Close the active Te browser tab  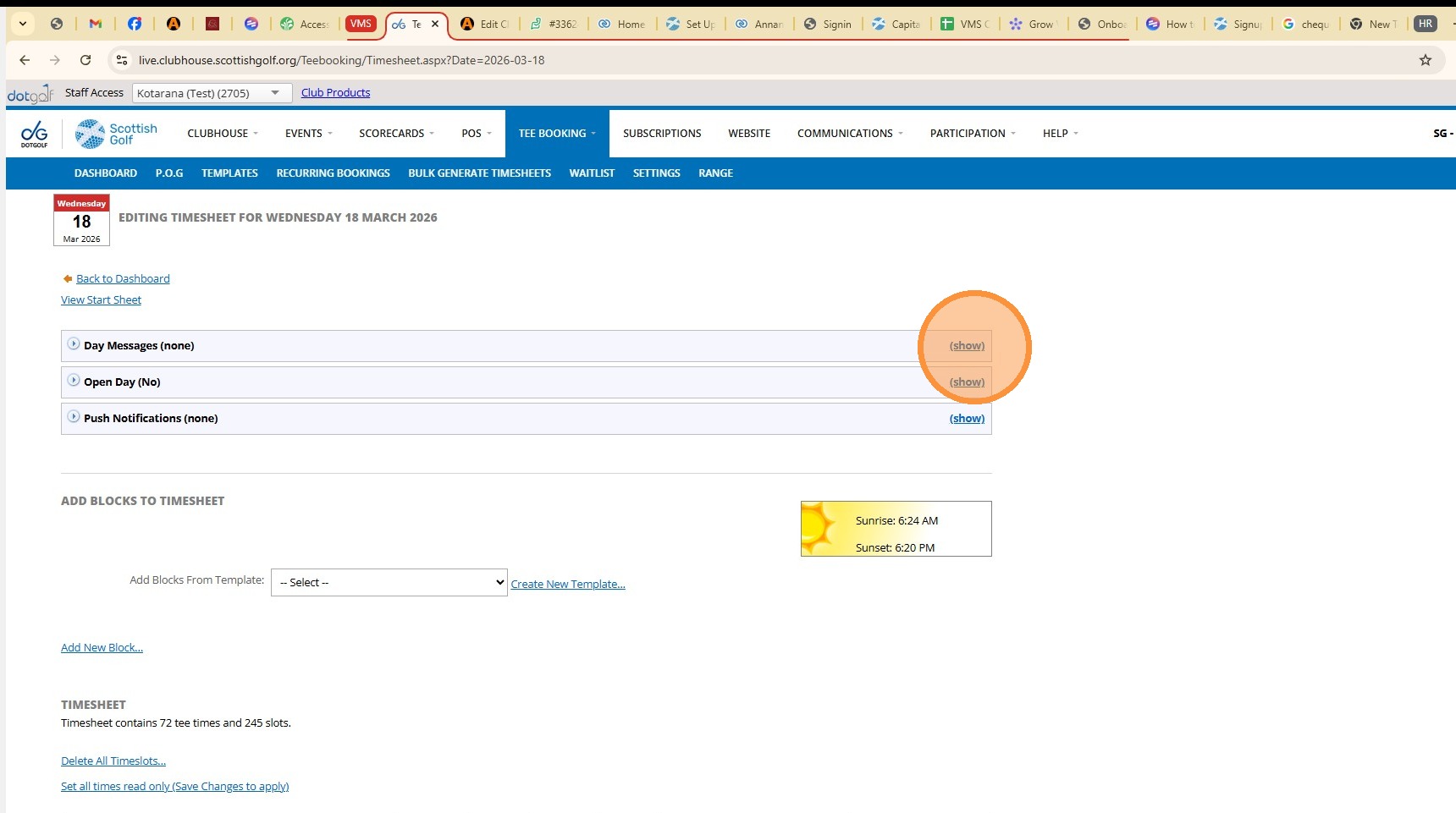click(x=435, y=24)
